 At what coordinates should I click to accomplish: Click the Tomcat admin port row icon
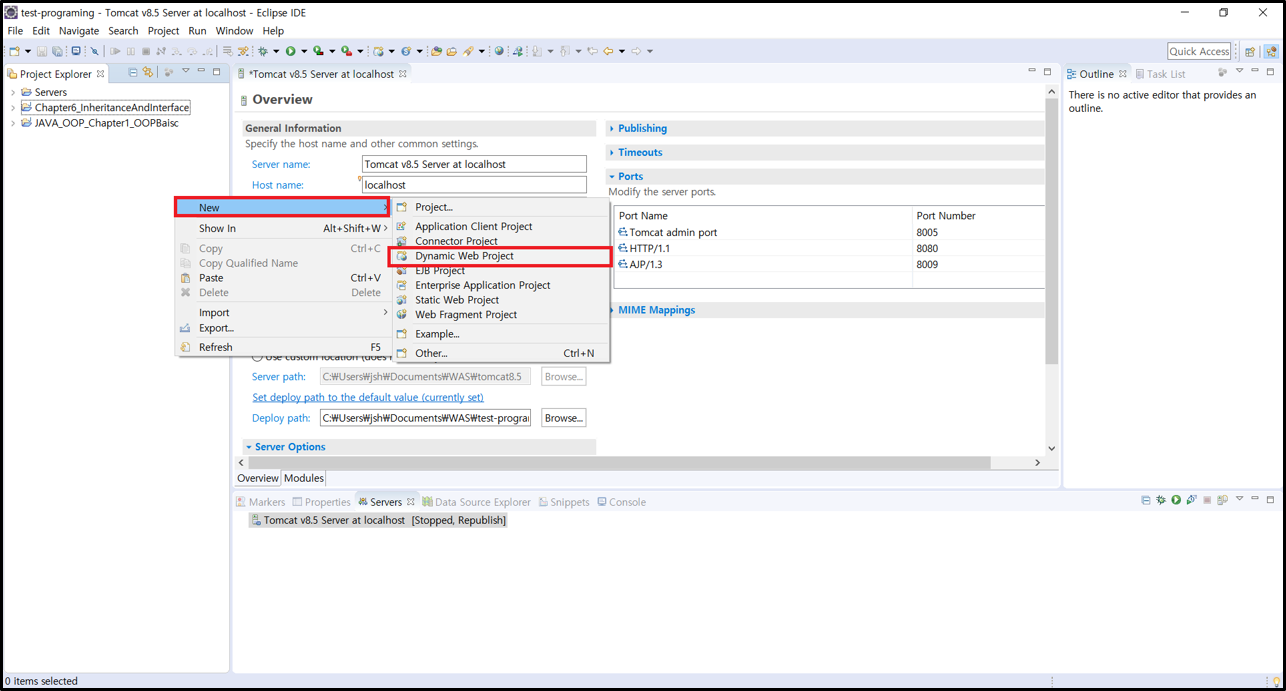(x=622, y=232)
